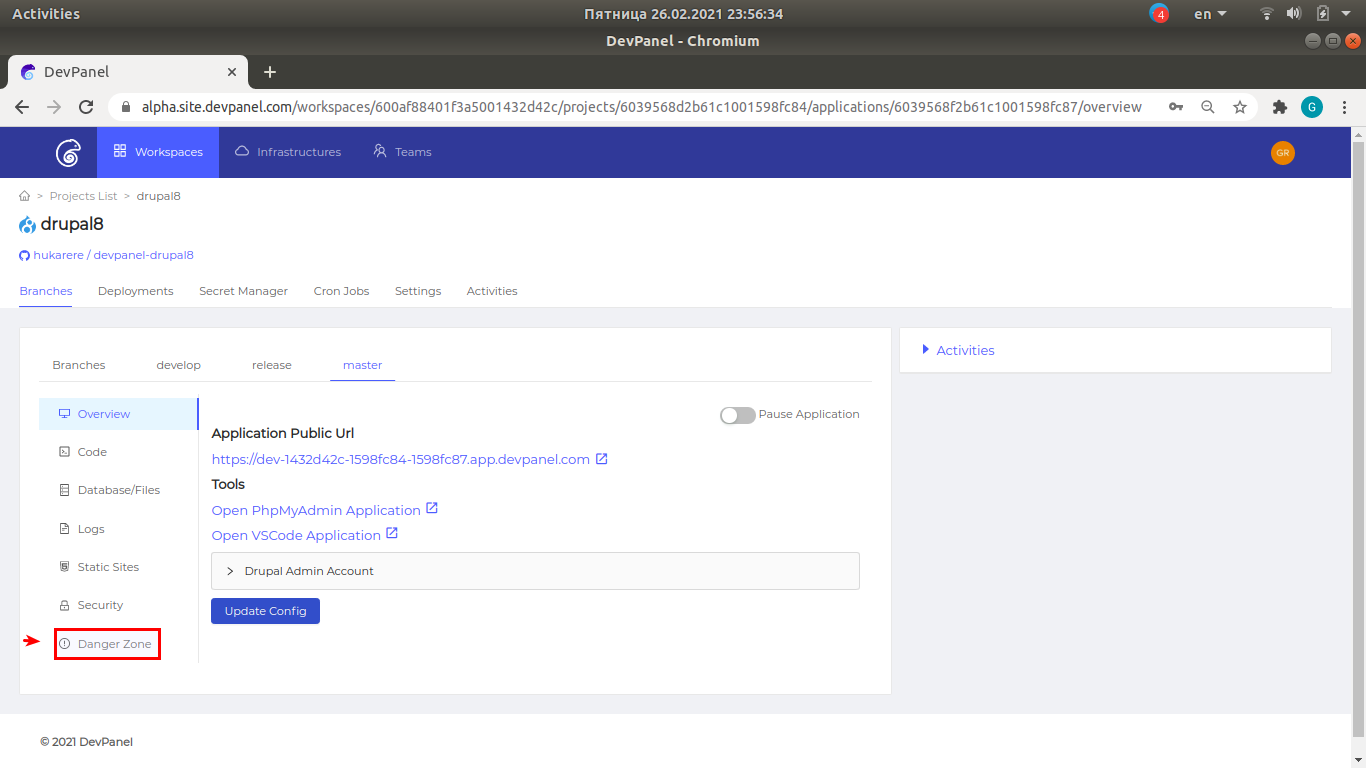1366x768 pixels.
Task: Open browser extensions puzzle icon
Action: [1279, 107]
